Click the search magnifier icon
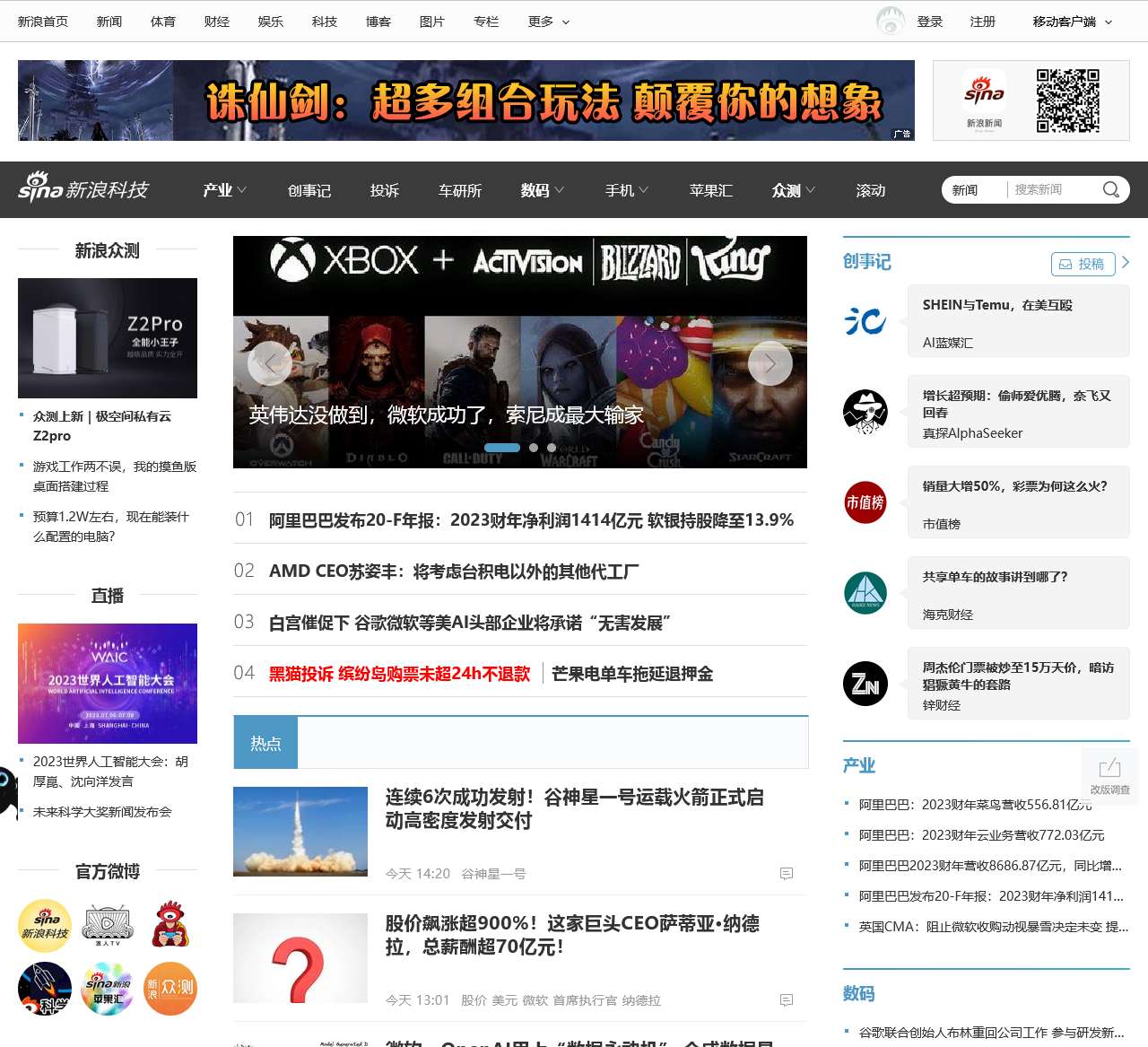The height and width of the screenshot is (1047, 1148). [1111, 189]
